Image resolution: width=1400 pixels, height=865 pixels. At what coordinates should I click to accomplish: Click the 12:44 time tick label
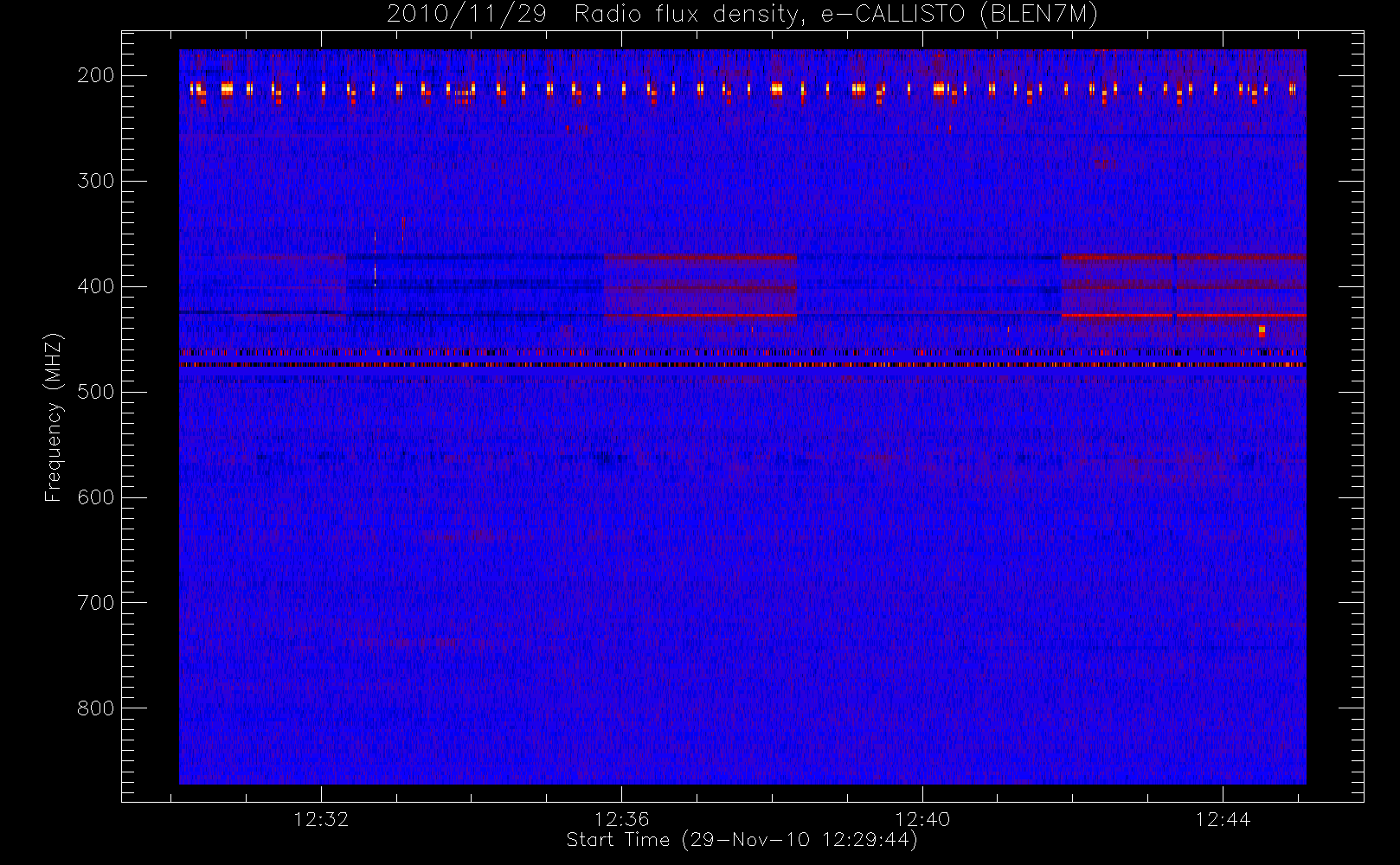(x=1223, y=819)
